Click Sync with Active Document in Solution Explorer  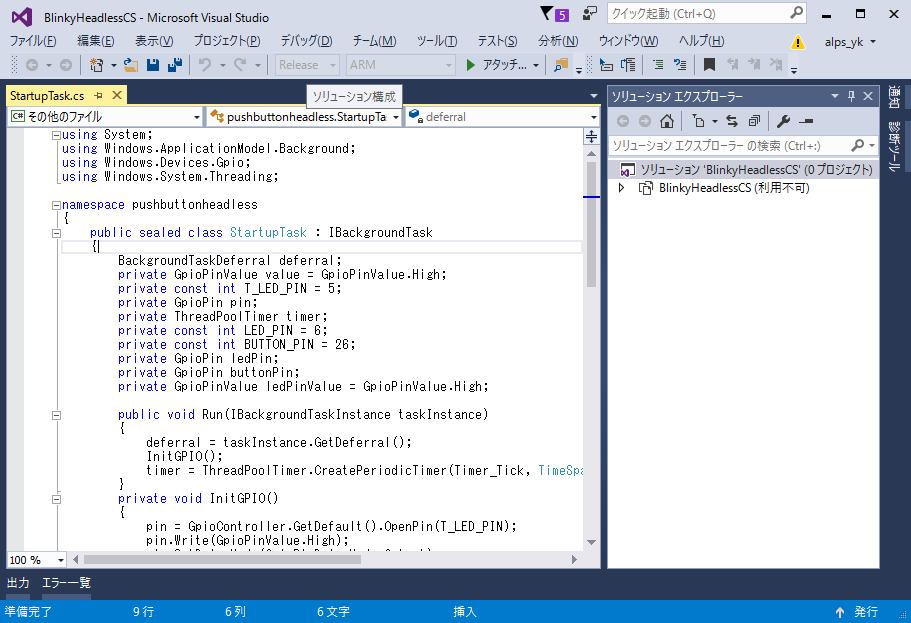[732, 121]
